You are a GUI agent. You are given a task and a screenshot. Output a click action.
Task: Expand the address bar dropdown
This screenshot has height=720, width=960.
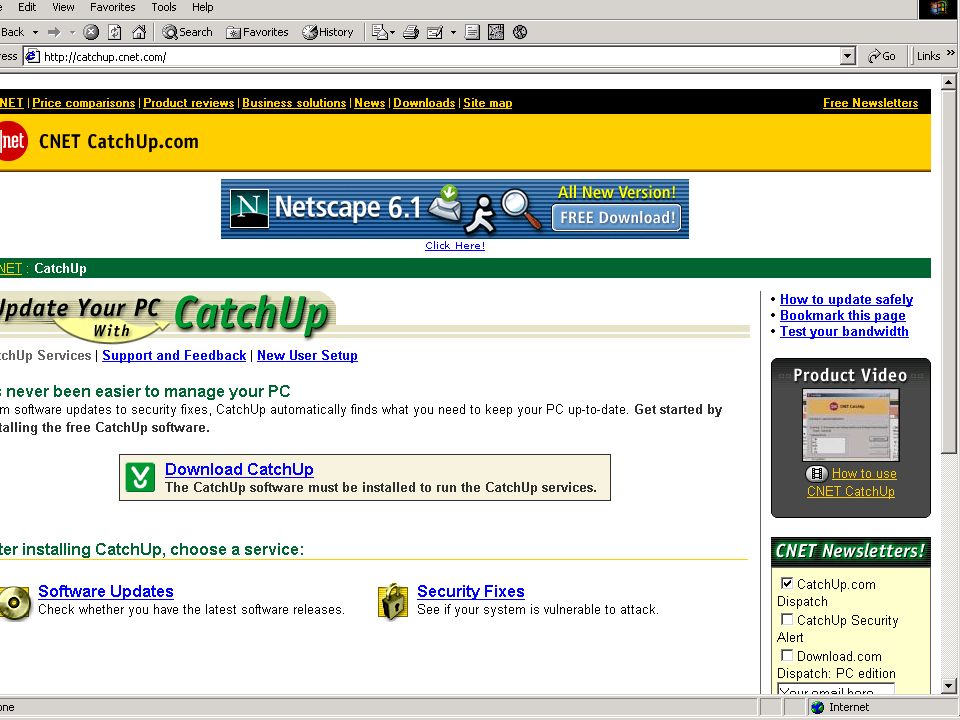pyautogui.click(x=847, y=56)
